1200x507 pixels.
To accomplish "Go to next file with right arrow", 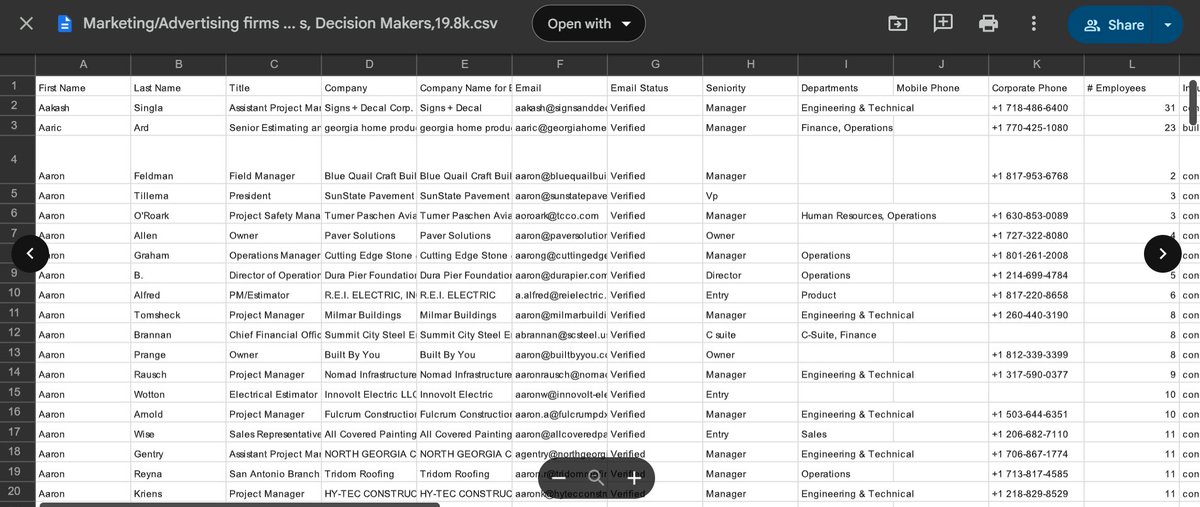I will click(1162, 253).
